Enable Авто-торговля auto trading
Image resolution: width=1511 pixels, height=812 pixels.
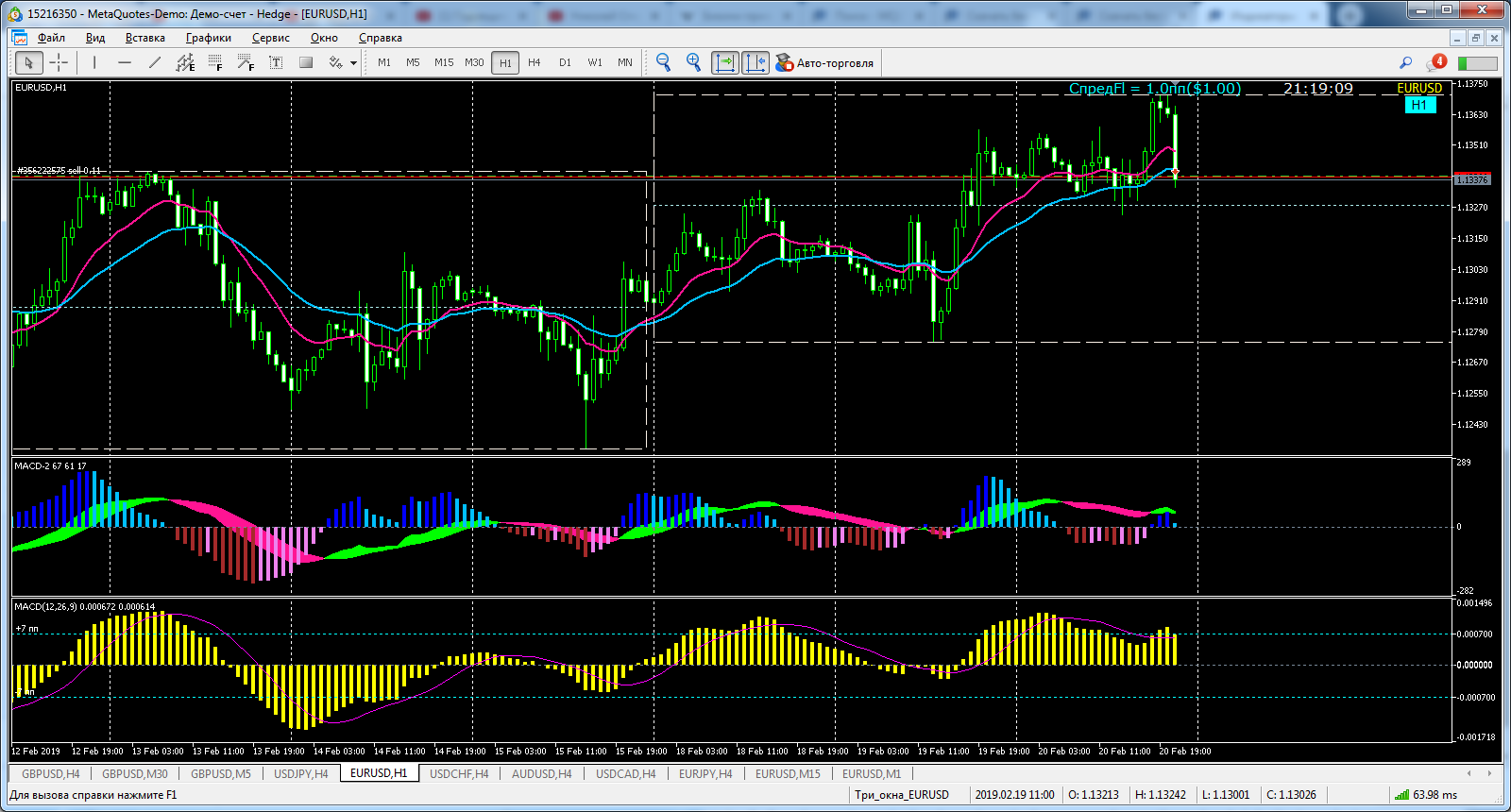pyautogui.click(x=824, y=62)
